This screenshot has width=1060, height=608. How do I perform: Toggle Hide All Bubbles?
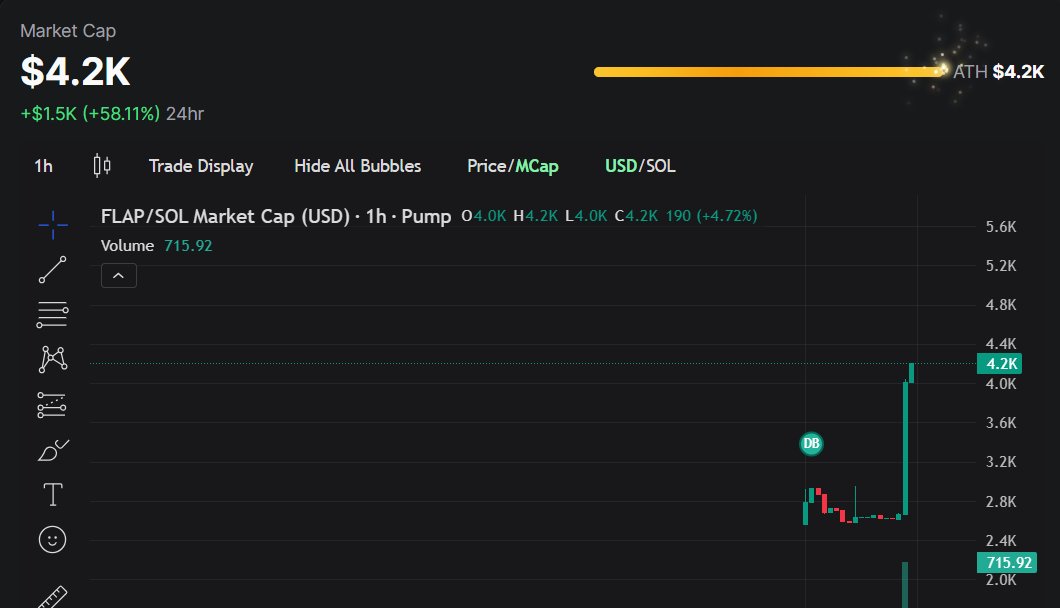point(357,166)
